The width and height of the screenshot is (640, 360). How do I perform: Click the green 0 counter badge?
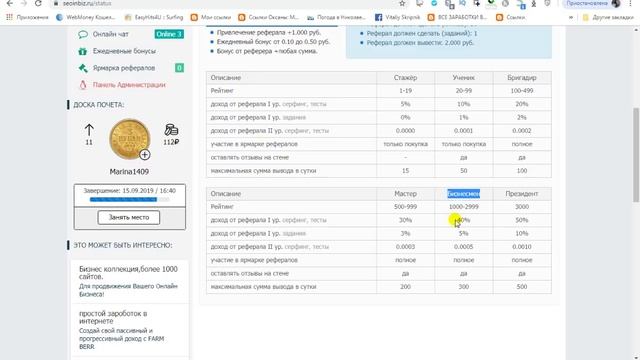coord(179,68)
